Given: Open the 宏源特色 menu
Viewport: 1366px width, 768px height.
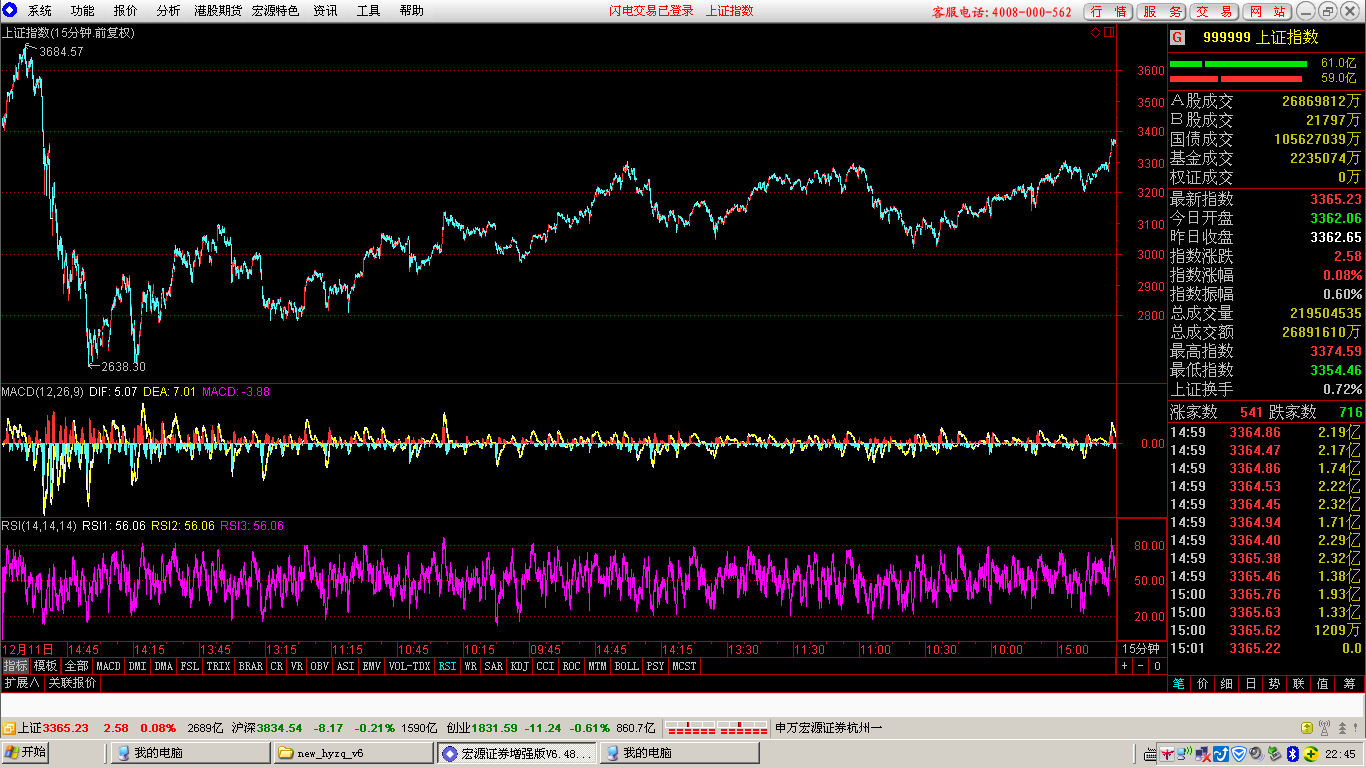Looking at the screenshot, I should (x=275, y=11).
